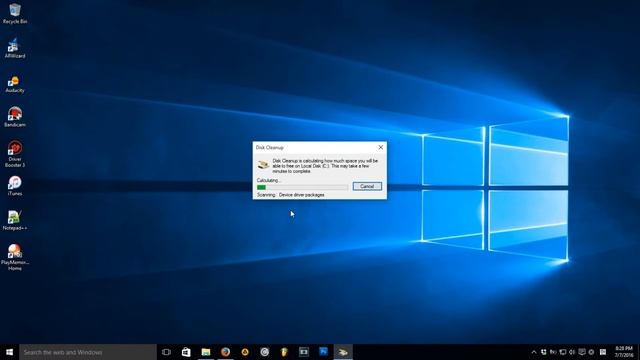
Task: Open the Windows Start menu
Action: 9,352
